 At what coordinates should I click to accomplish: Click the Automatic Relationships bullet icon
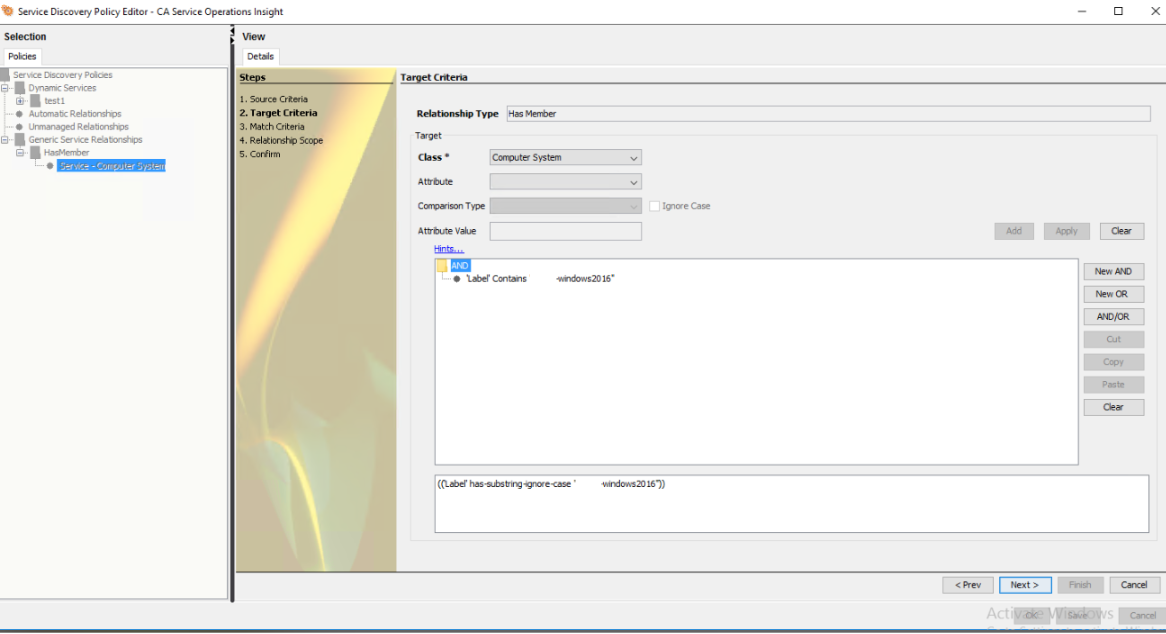(20, 114)
